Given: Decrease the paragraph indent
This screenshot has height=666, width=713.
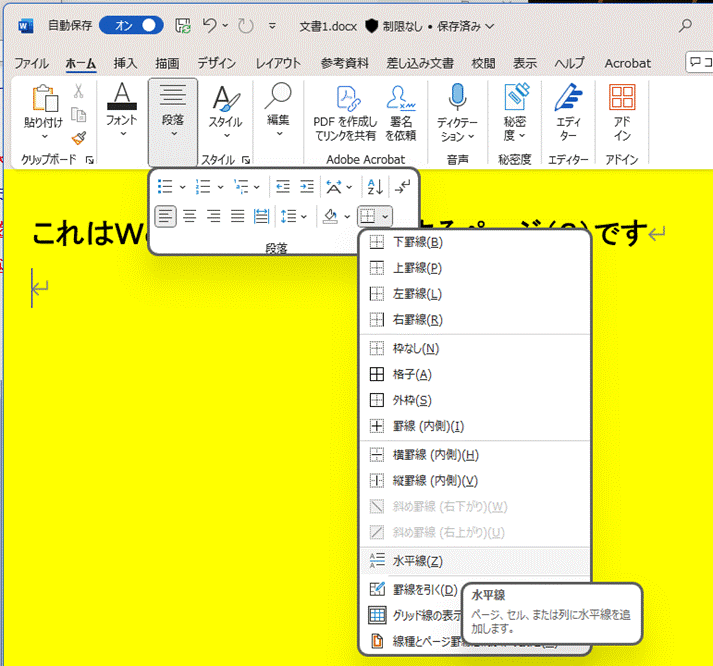Looking at the screenshot, I should pyautogui.click(x=283, y=187).
